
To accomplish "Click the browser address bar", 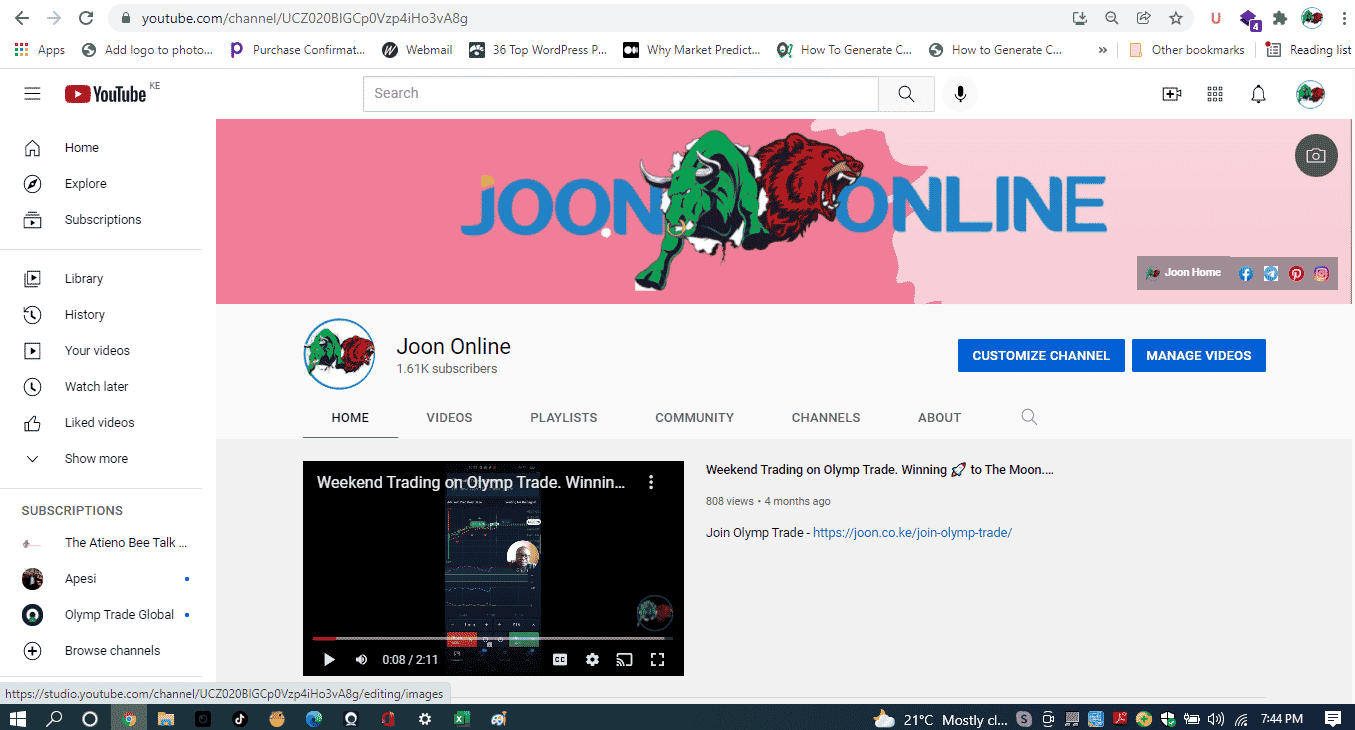I will 590,18.
